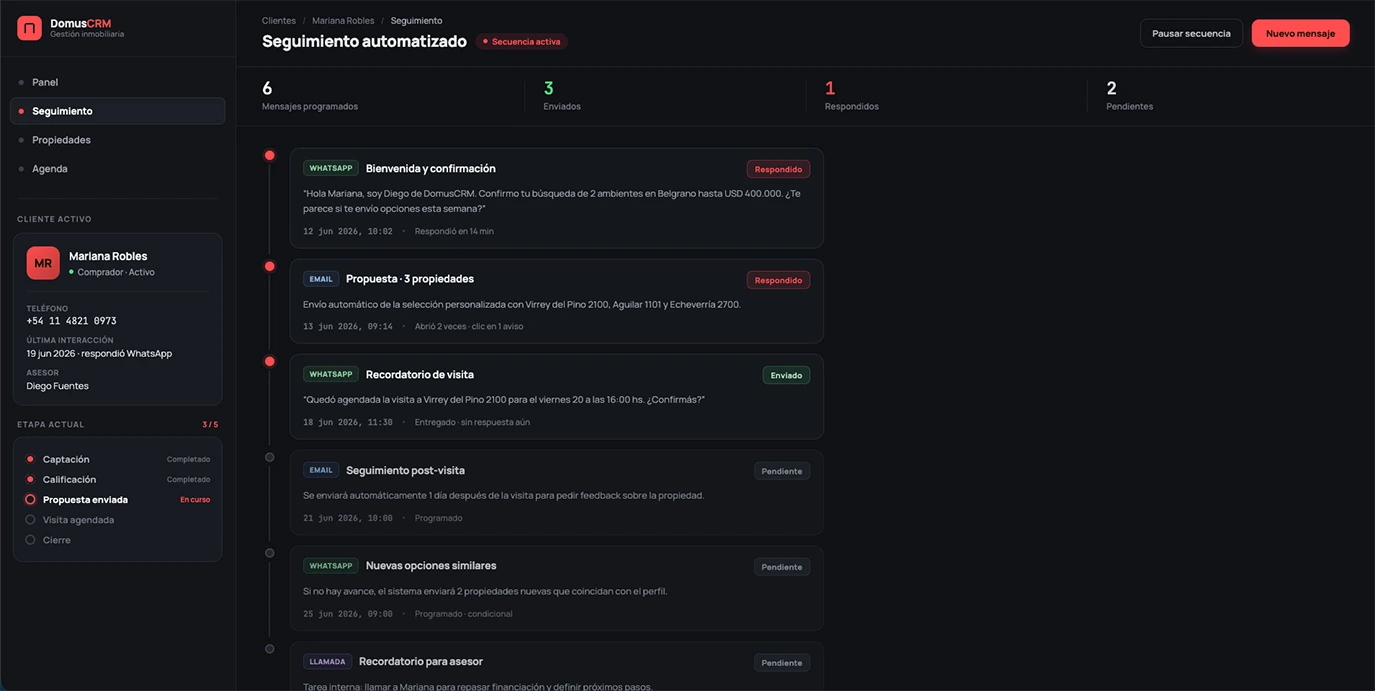
Task: Click the Programado · condicional note
Action: 463,614
